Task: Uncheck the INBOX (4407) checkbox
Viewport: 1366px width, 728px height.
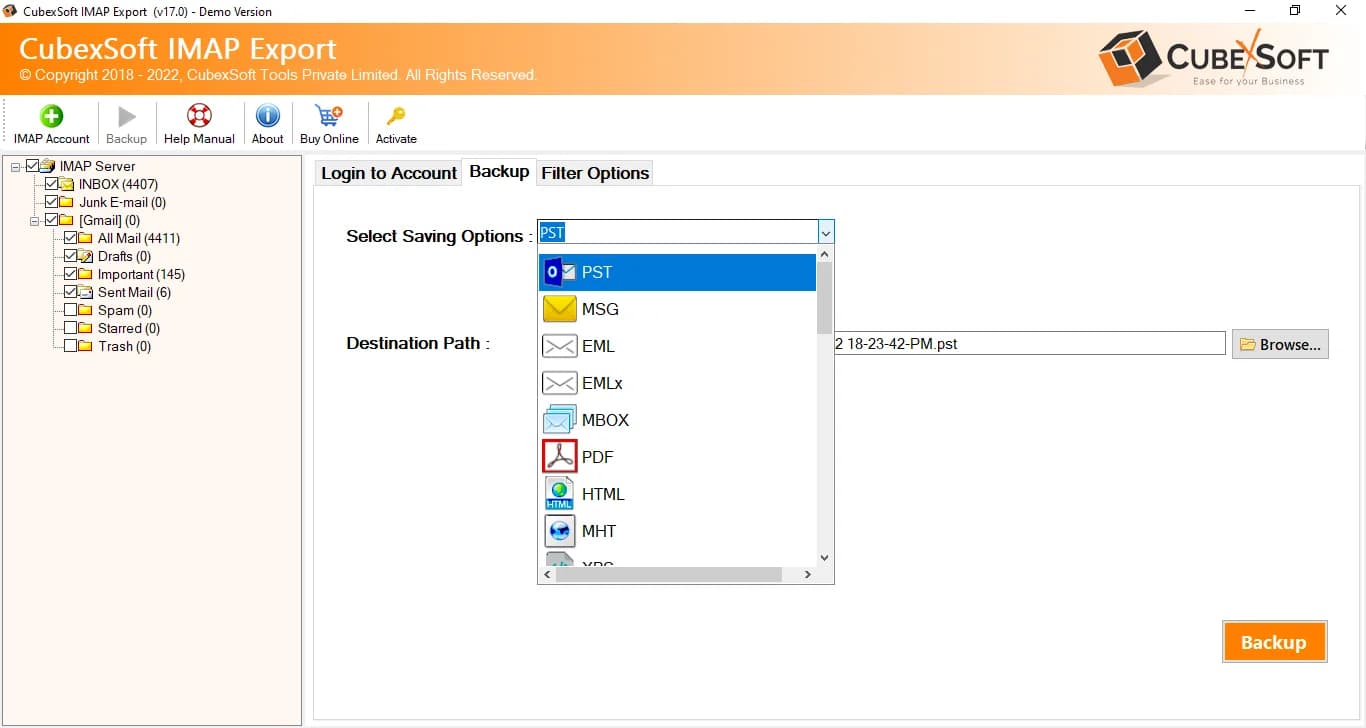Action: pos(52,184)
